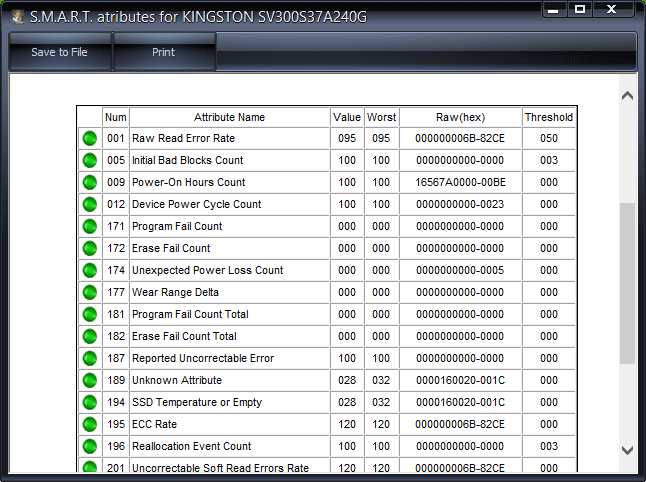The width and height of the screenshot is (646, 482).
Task: Click green status icon for Reallocation Event Count
Action: 90,447
